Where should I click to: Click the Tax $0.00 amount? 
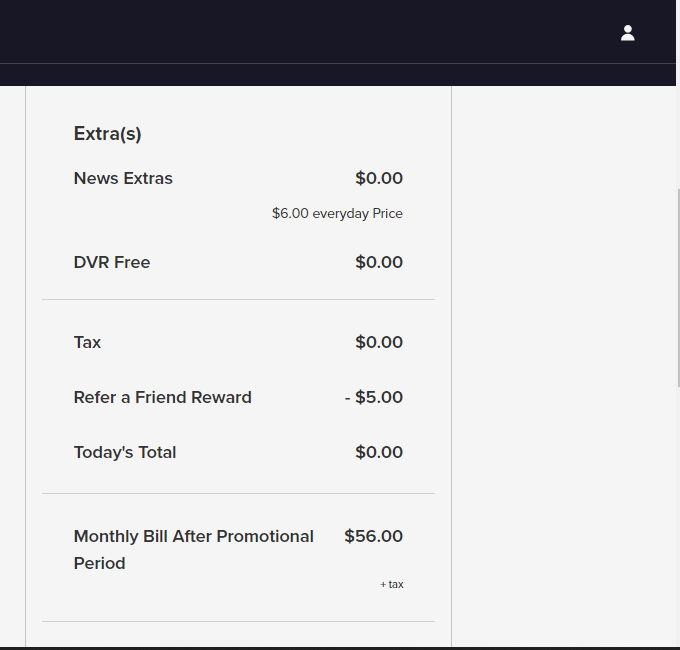tap(379, 342)
